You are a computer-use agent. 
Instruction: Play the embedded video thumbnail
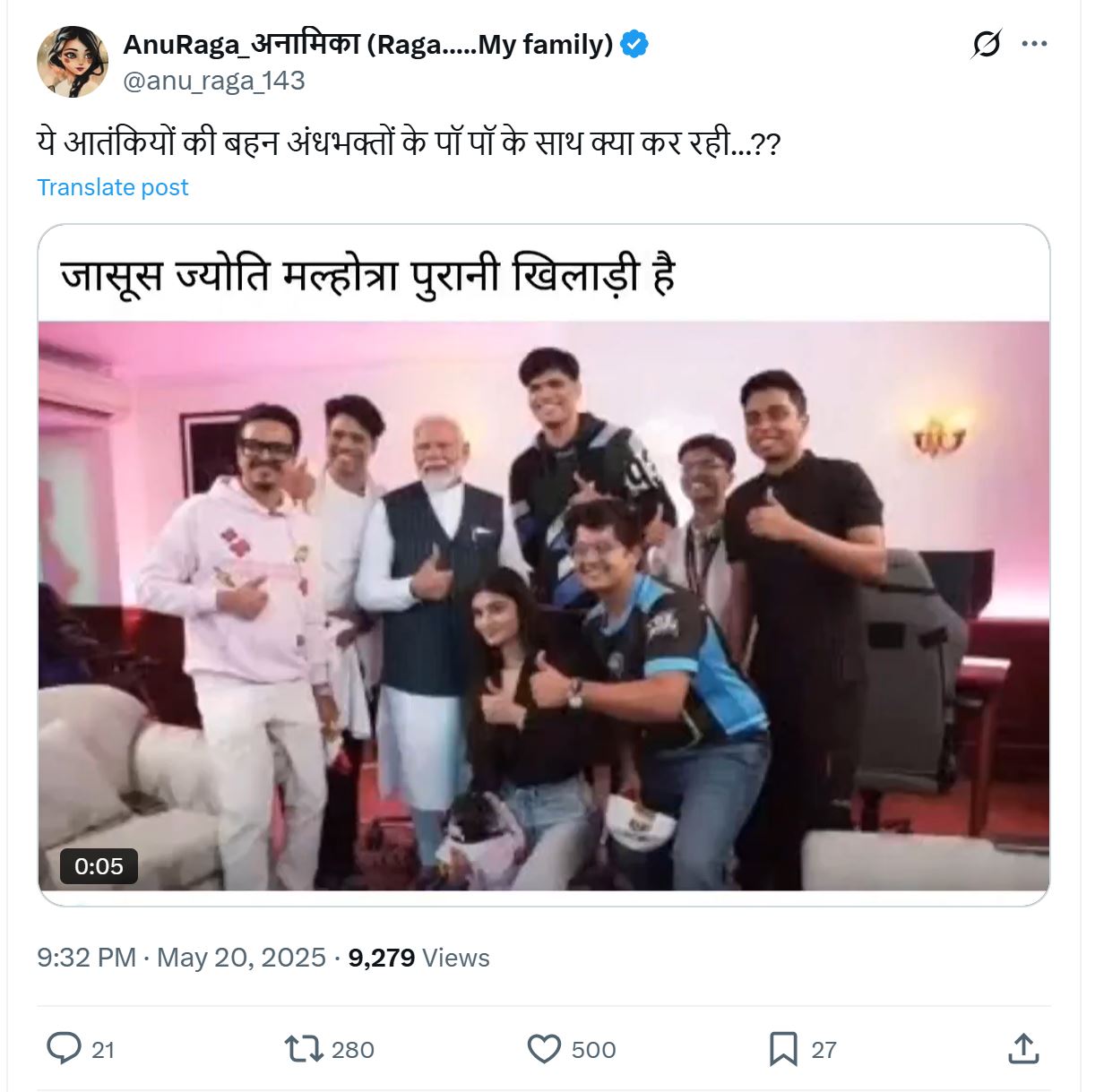tap(544, 606)
